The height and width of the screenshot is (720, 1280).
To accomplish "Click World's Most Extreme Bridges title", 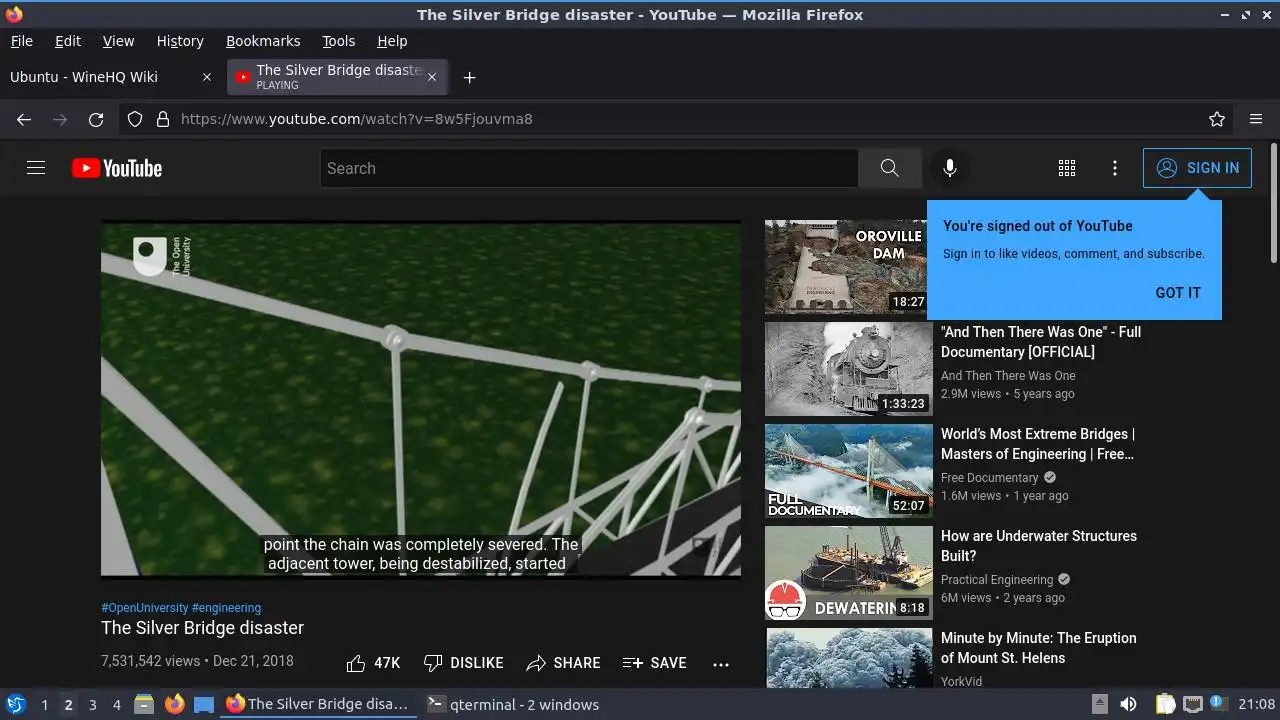I will tap(1038, 444).
